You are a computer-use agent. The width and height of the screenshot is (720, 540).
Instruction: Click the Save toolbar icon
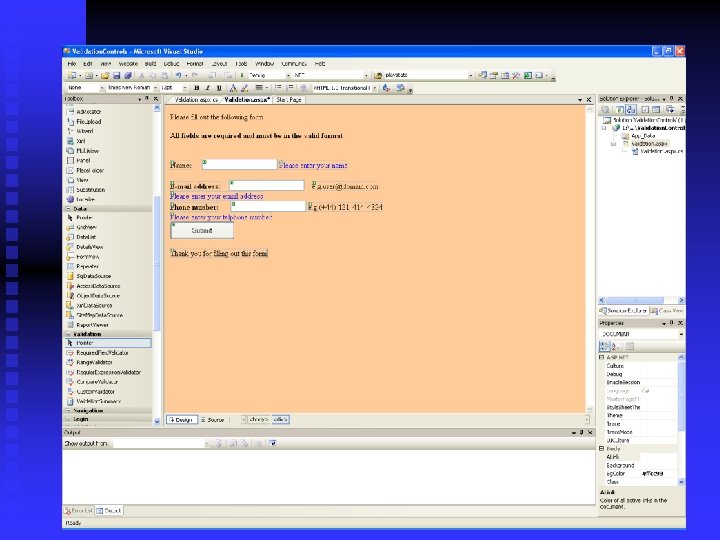coord(117,75)
